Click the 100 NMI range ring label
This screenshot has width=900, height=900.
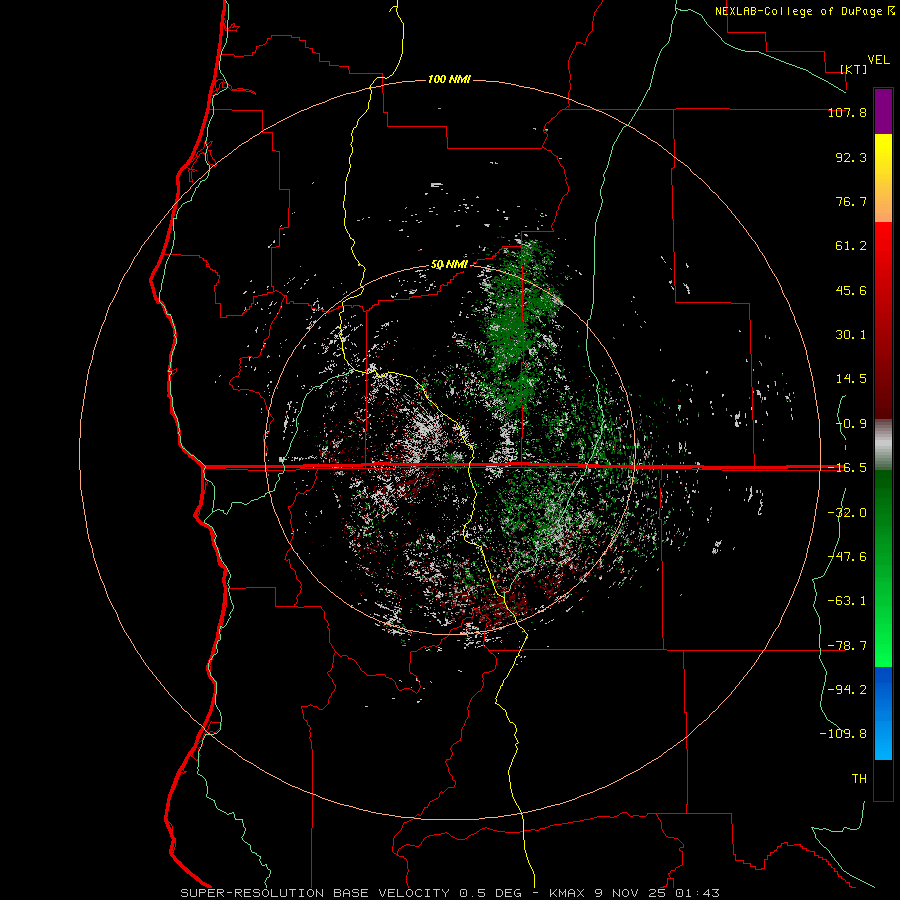coord(449,79)
